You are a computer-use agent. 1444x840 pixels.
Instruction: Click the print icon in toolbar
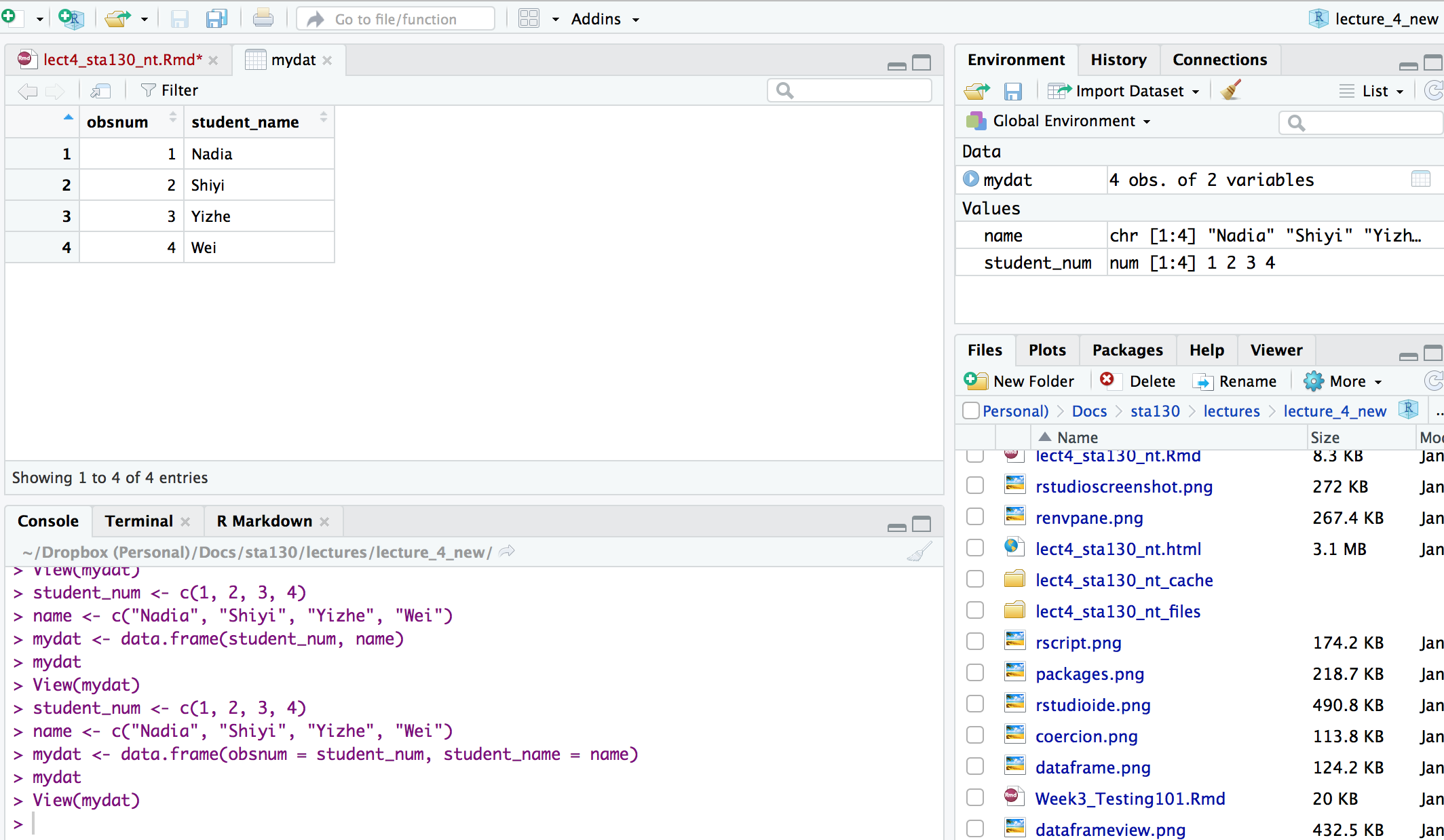(x=263, y=18)
